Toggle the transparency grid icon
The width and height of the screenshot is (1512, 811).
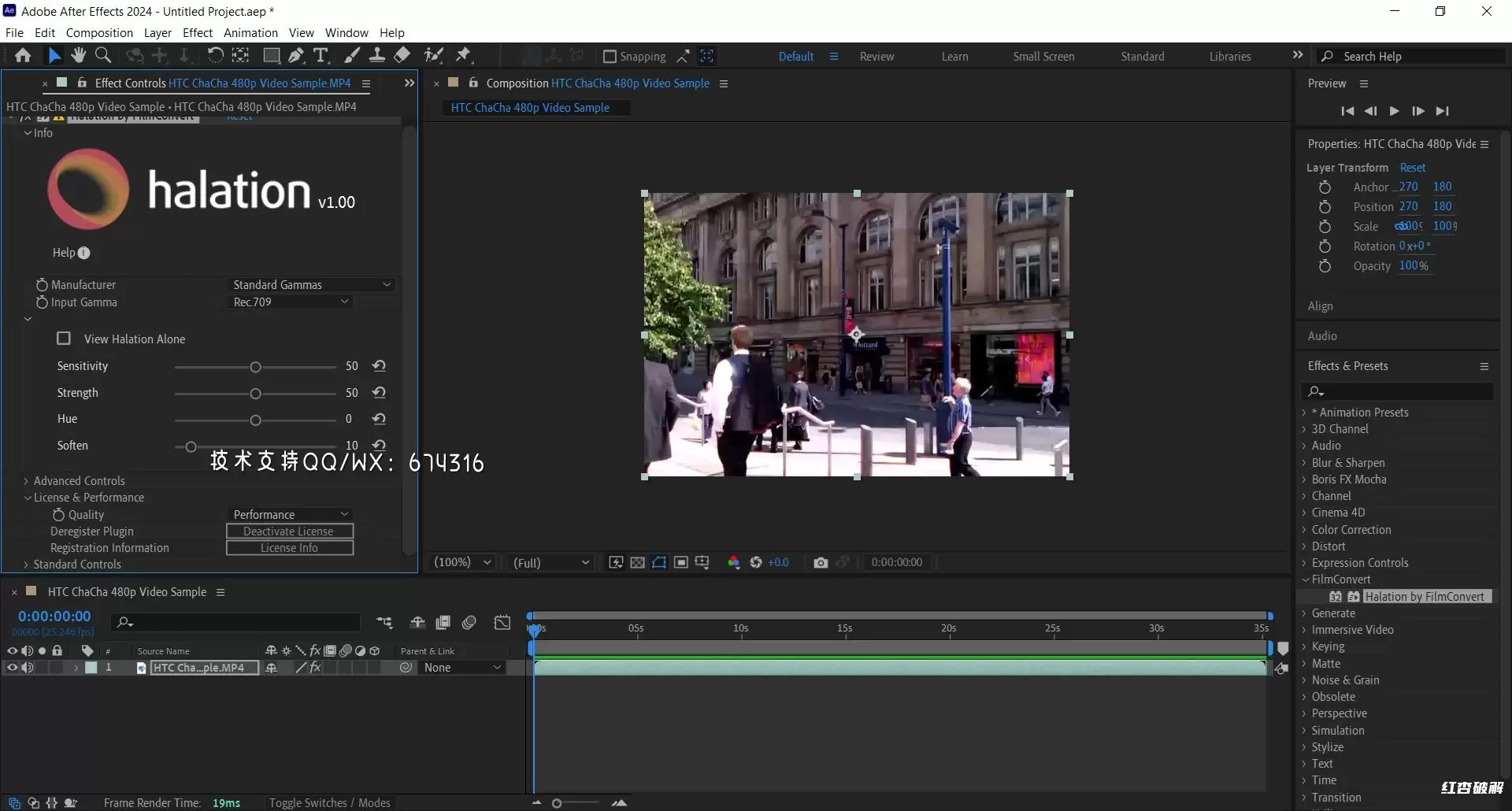pyautogui.click(x=638, y=562)
